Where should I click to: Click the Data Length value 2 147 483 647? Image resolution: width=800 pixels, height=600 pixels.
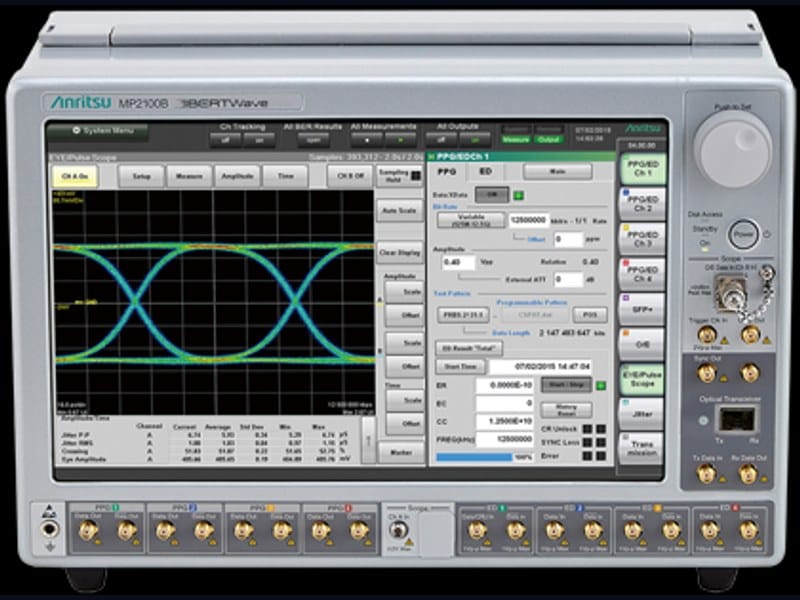(x=565, y=333)
